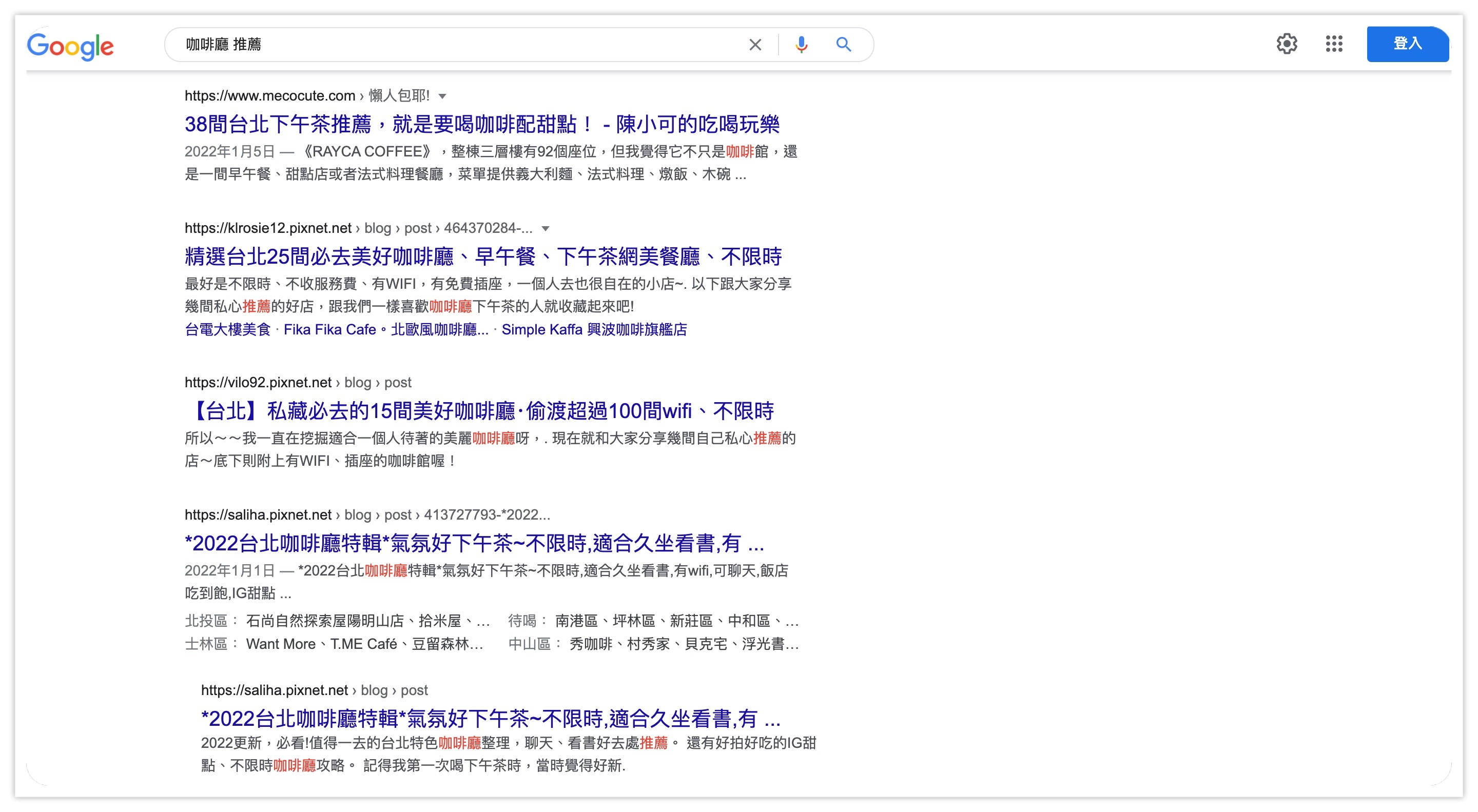Click into the search input field
This screenshot has width=1478, height=812.
[459, 44]
